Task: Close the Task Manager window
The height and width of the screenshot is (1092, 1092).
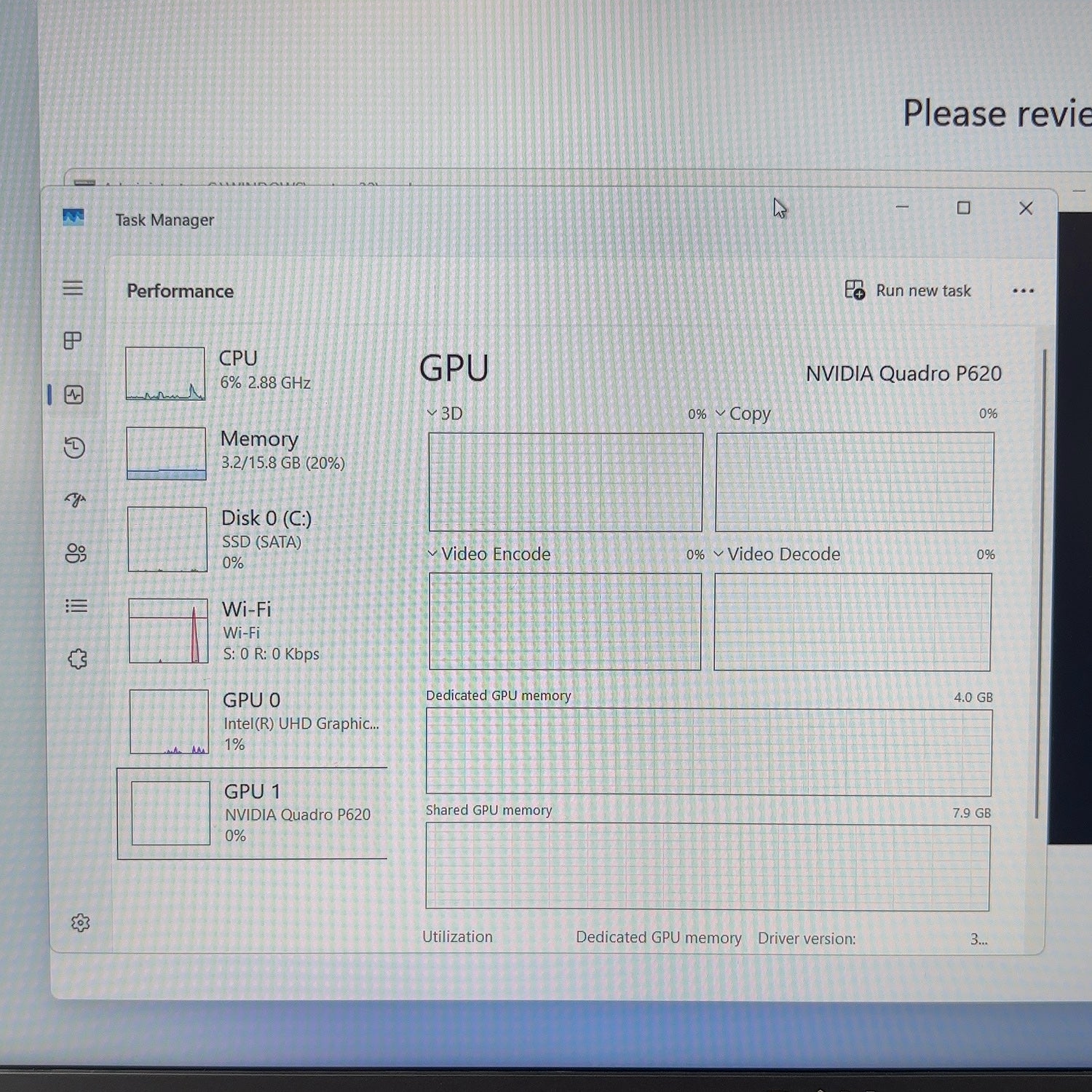Action: pos(1026,208)
